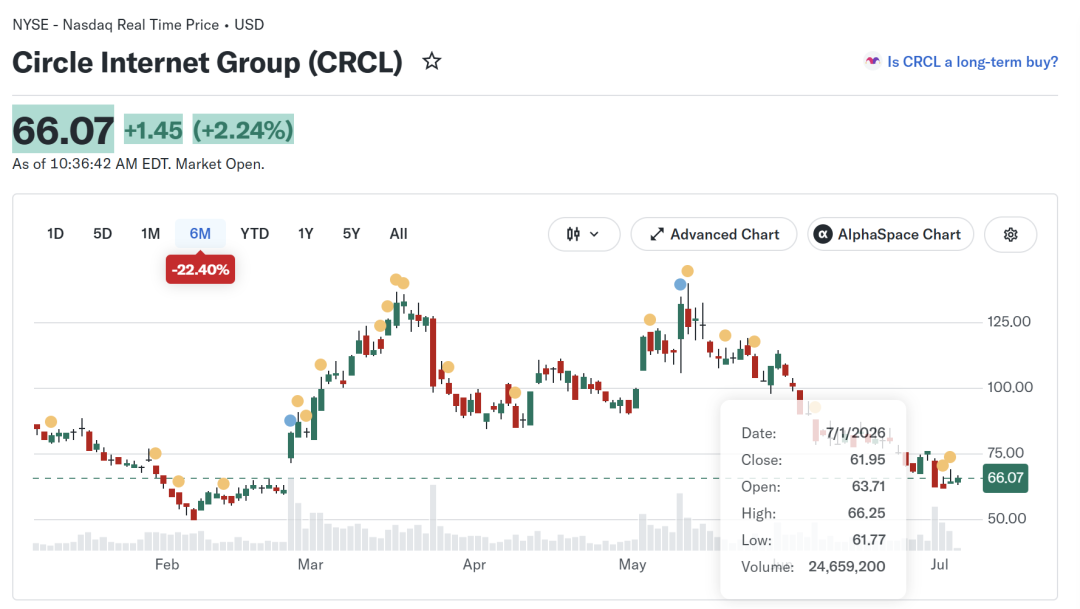Click the blue event marker near March
This screenshot has height=609, width=1080.
tap(291, 420)
